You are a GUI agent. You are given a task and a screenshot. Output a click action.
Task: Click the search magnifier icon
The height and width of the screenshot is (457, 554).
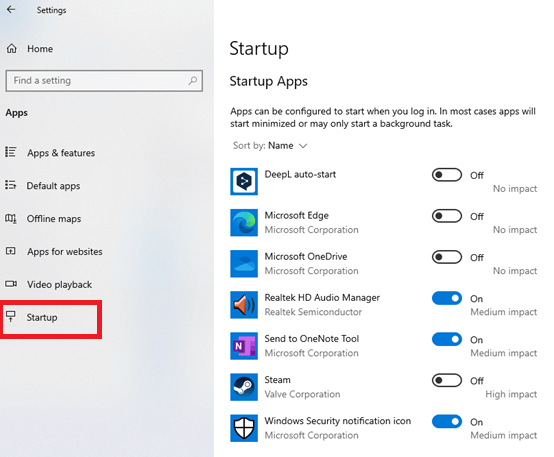(x=193, y=81)
